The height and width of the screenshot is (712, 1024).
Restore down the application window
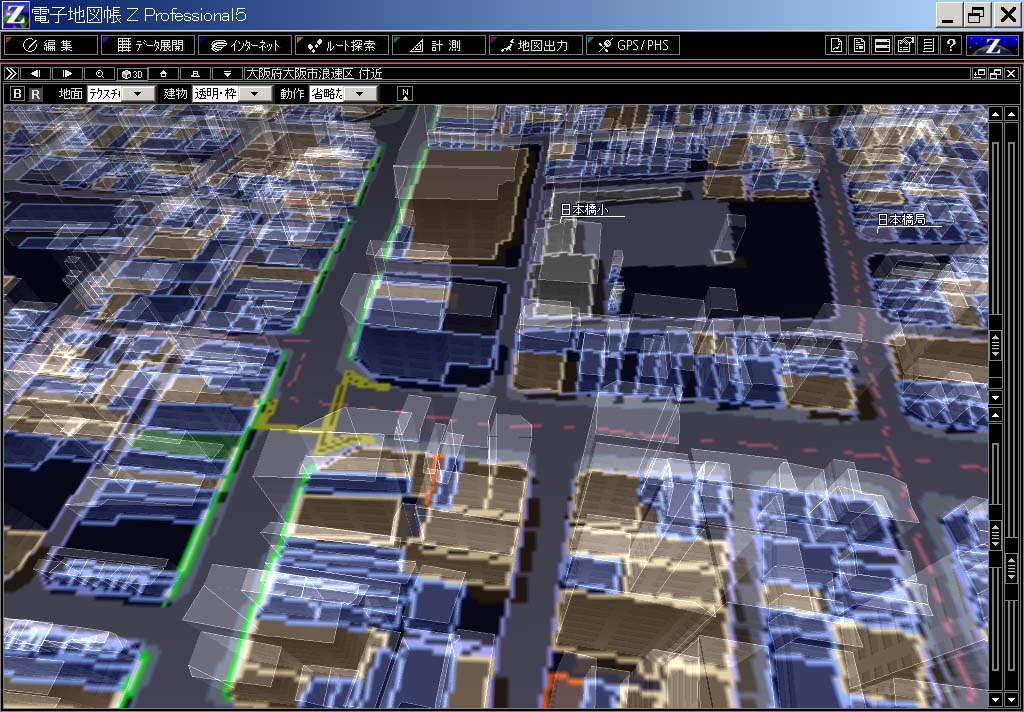coord(978,14)
